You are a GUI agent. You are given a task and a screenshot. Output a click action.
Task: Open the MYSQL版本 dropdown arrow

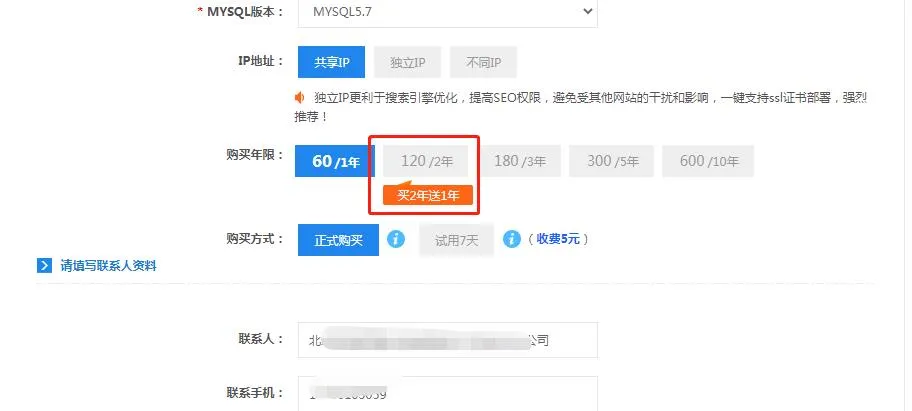(587, 11)
